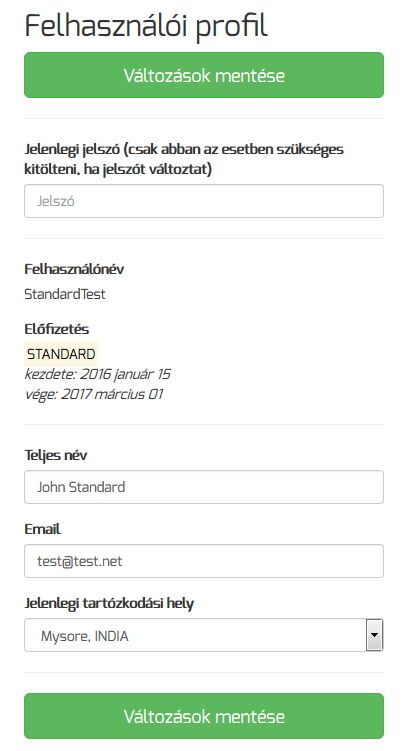The height and width of the screenshot is (751, 410).
Task: Click the Előfizetés label
Action: [x=57, y=329]
